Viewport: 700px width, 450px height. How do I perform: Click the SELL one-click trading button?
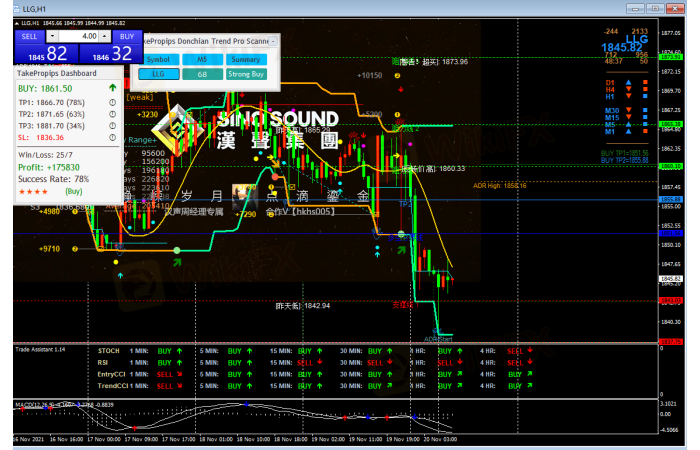[29, 36]
